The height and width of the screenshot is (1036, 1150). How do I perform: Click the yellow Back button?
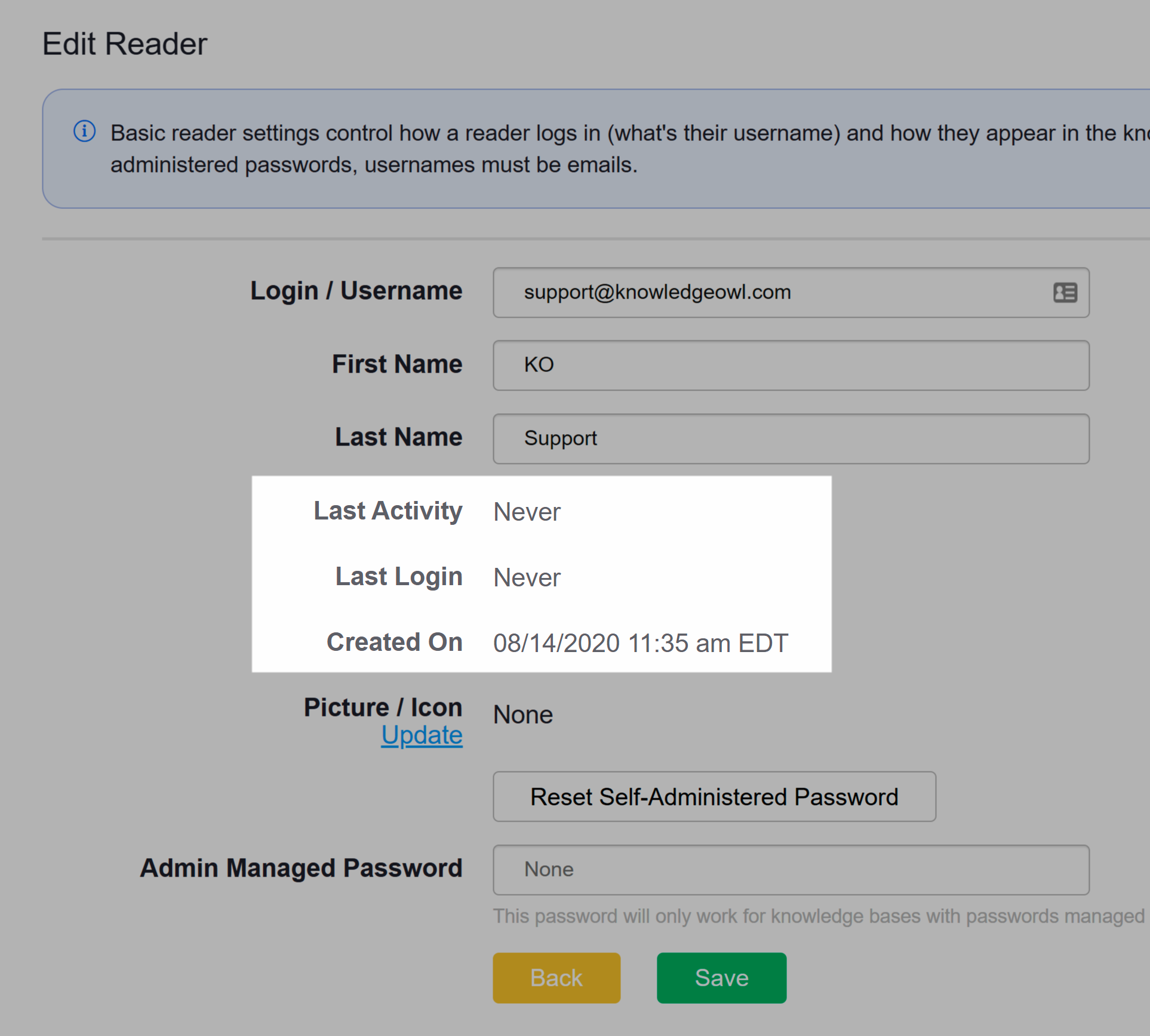point(556,977)
